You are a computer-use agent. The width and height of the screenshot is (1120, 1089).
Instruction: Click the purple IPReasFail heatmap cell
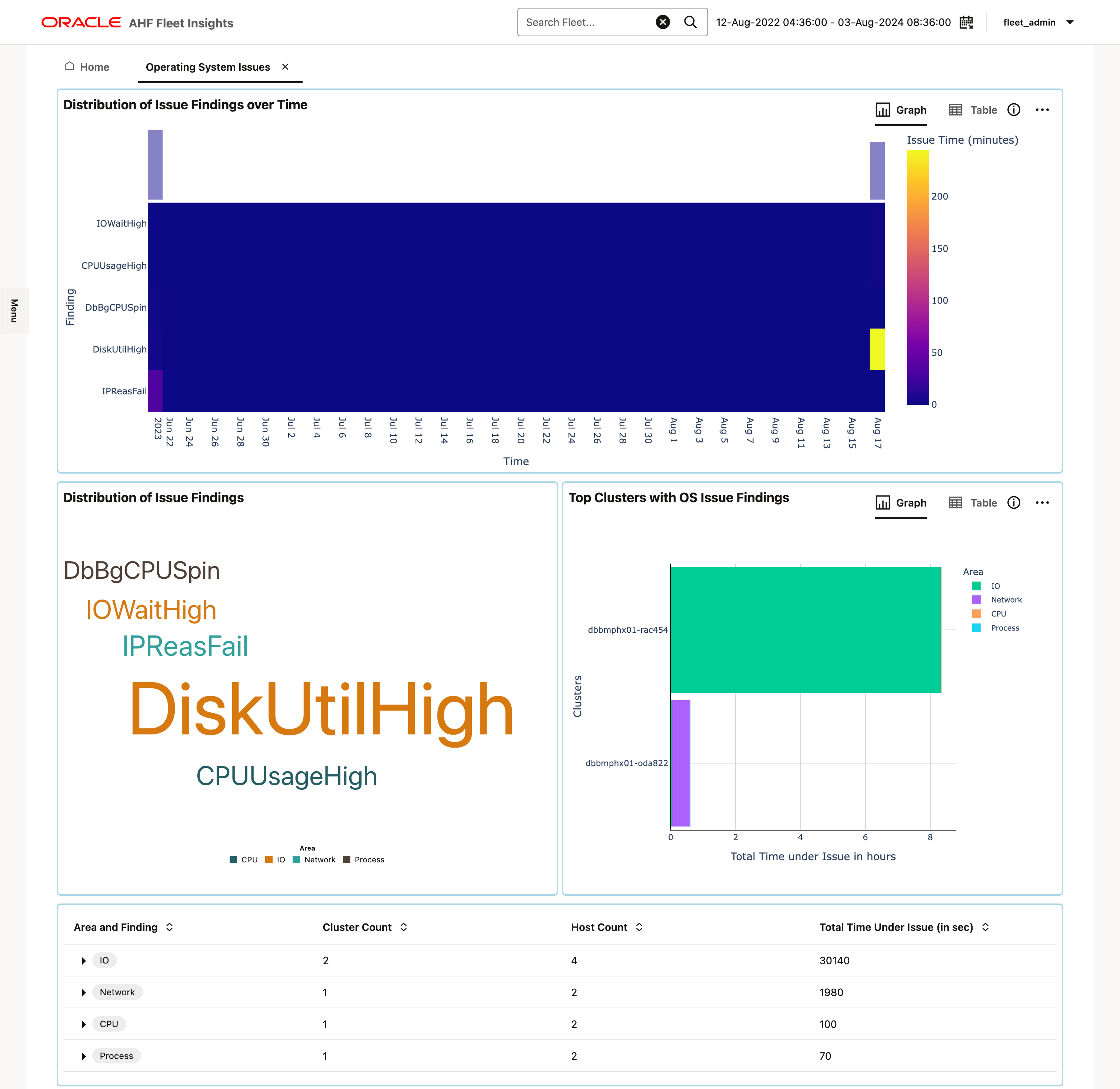pos(155,391)
